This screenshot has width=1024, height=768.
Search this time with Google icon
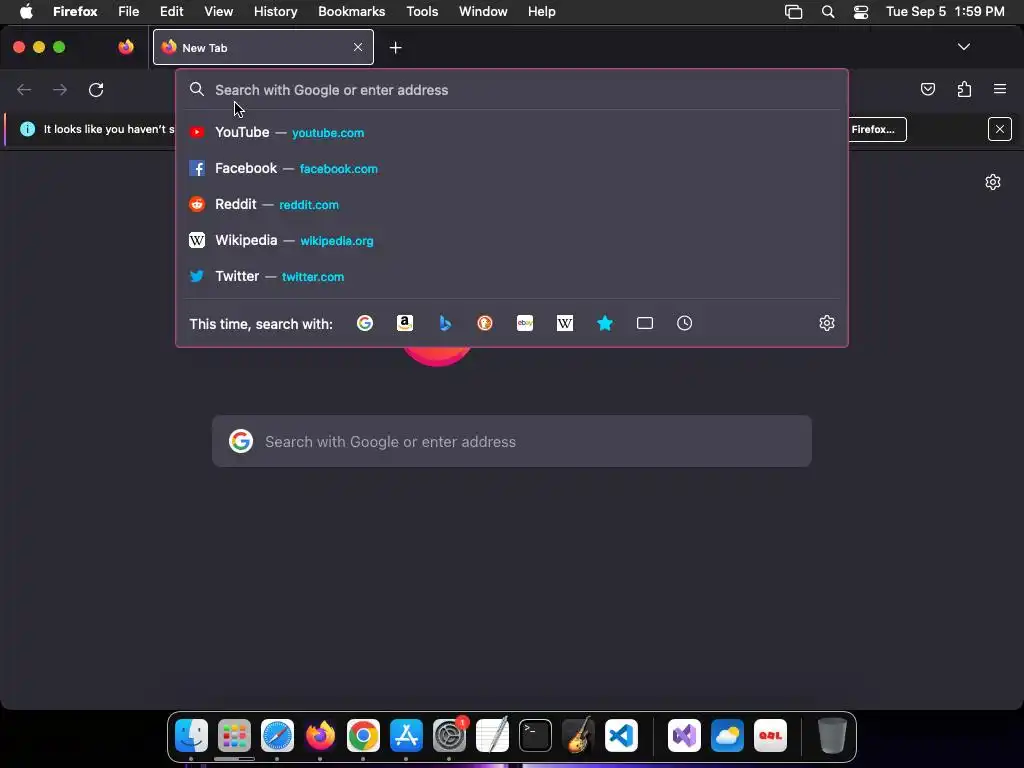tap(364, 323)
